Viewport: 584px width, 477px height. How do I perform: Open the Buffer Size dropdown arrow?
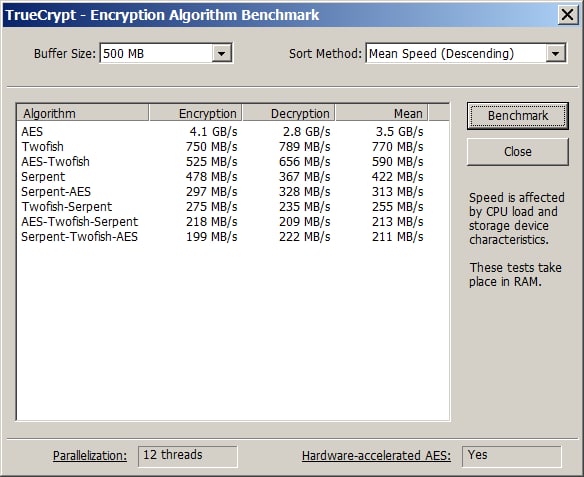point(222,53)
